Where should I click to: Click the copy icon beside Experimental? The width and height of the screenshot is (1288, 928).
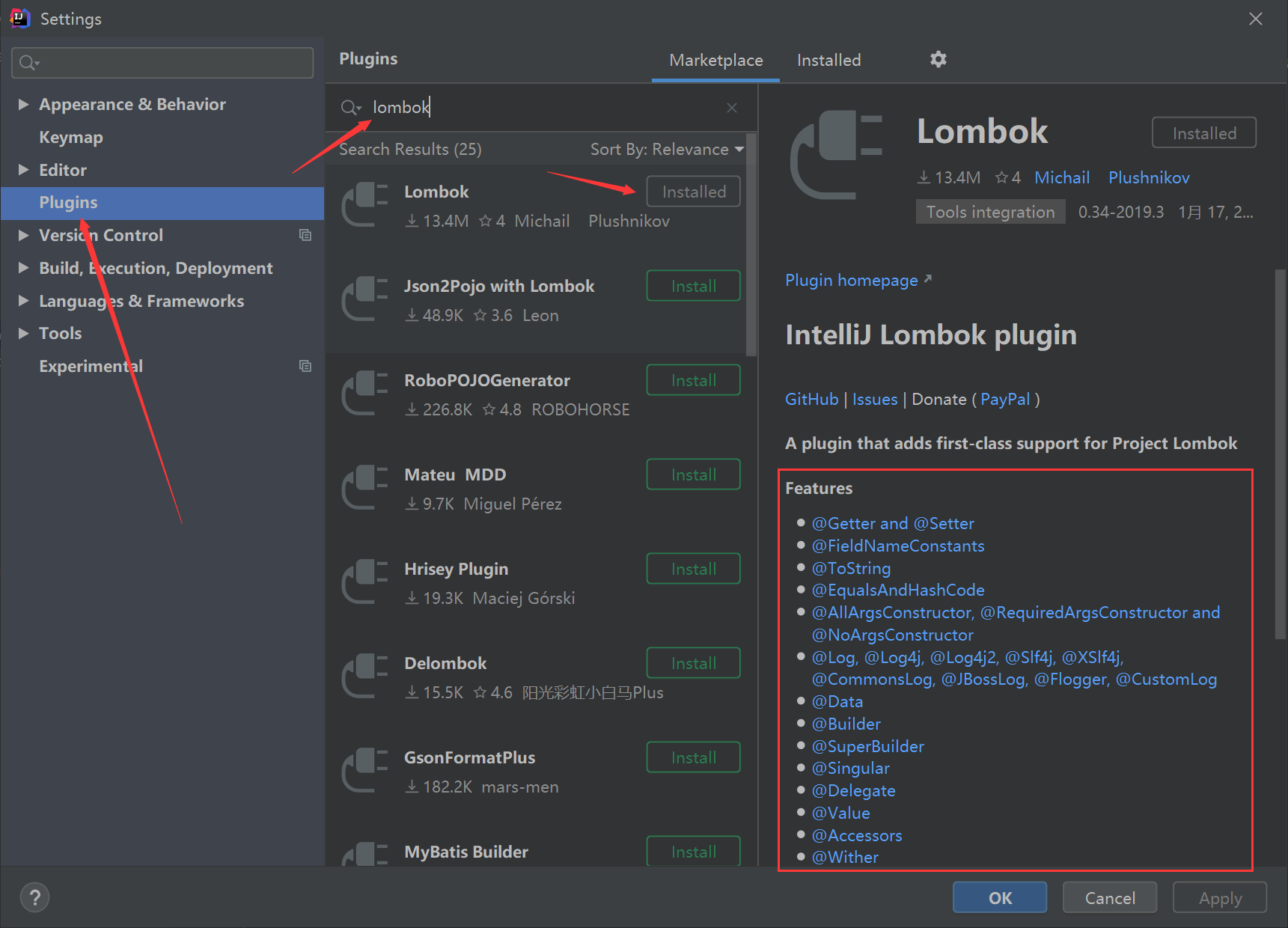305,366
